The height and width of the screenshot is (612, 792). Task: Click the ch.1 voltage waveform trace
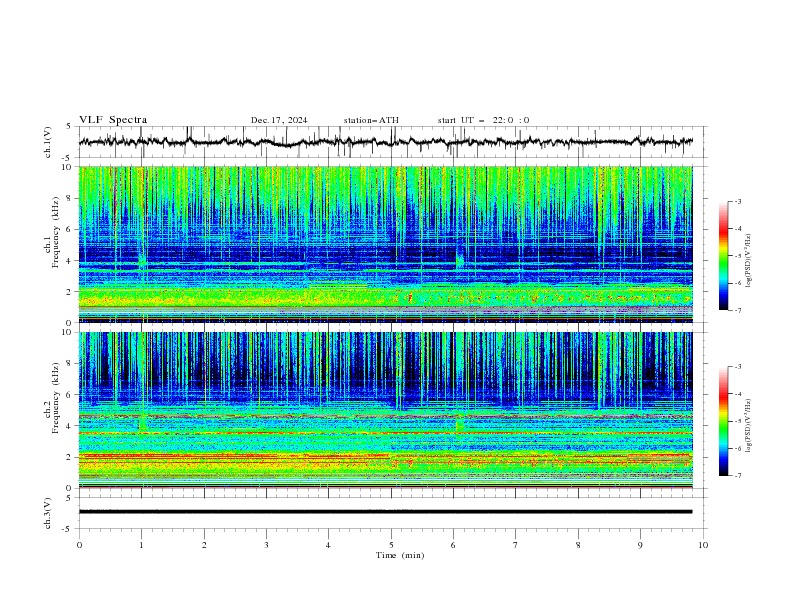pyautogui.click(x=385, y=142)
